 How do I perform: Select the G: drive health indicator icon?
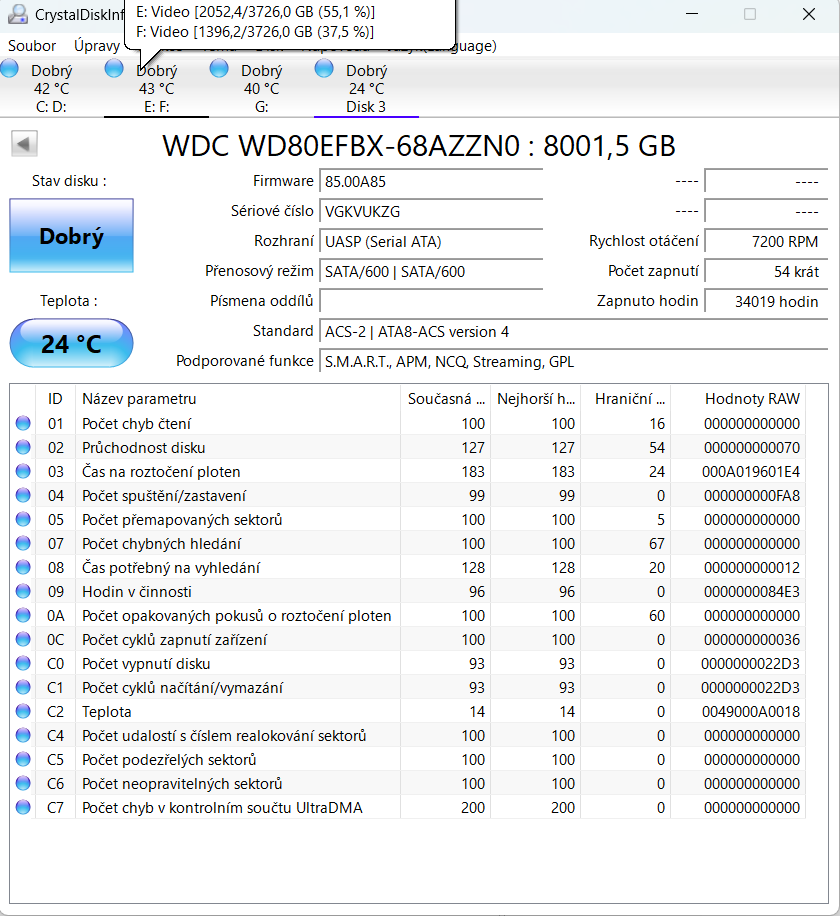[218, 68]
